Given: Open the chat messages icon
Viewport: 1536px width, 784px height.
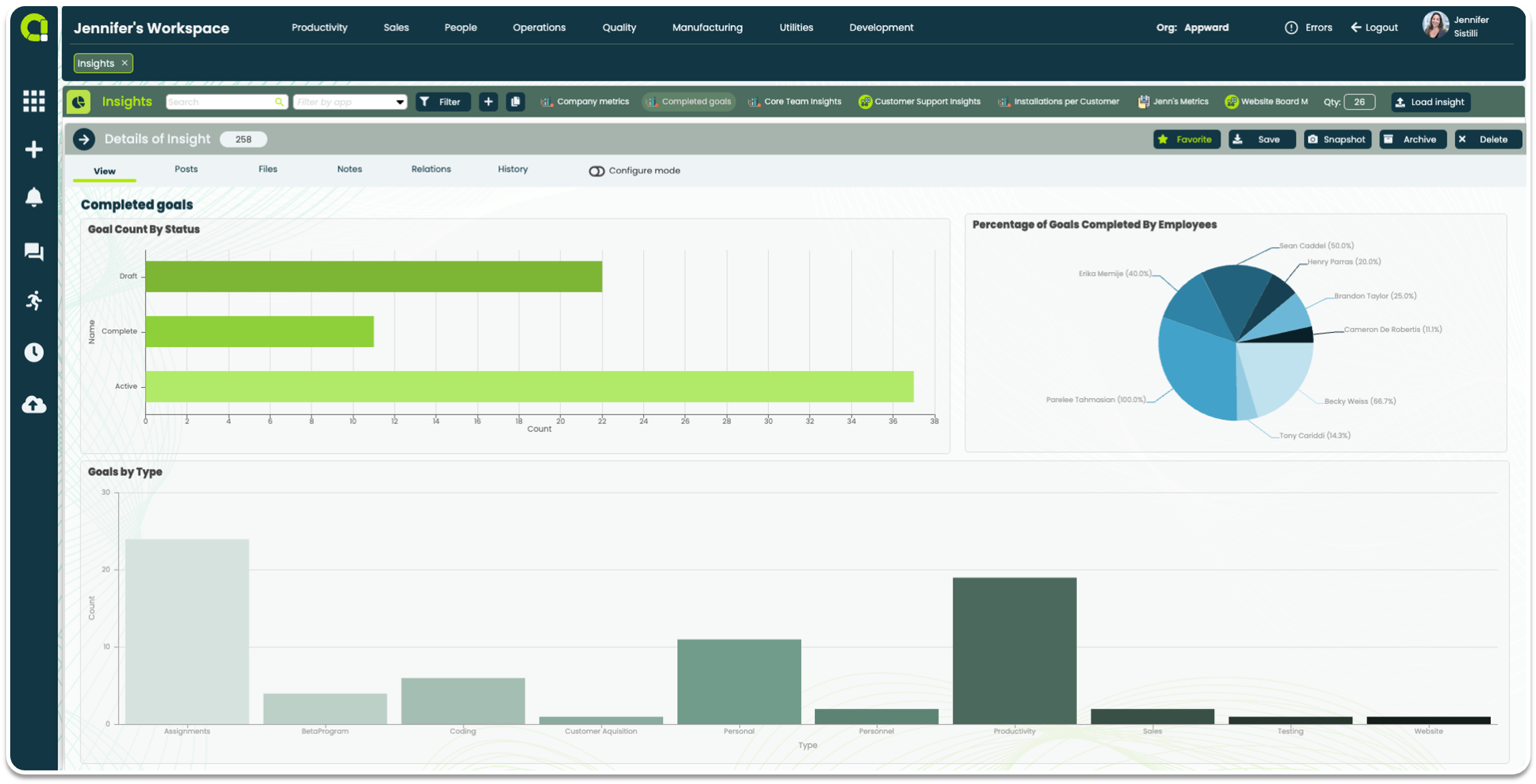Looking at the screenshot, I should (33, 252).
